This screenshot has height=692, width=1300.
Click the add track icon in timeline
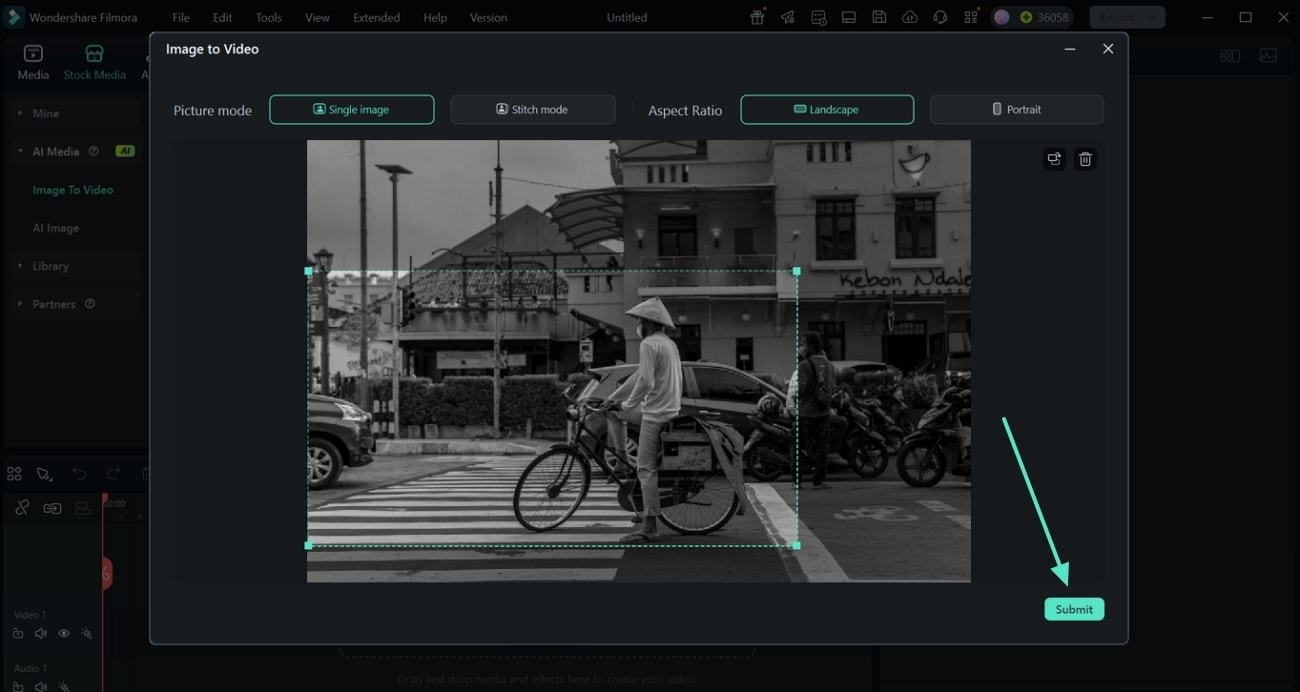[x=82, y=508]
